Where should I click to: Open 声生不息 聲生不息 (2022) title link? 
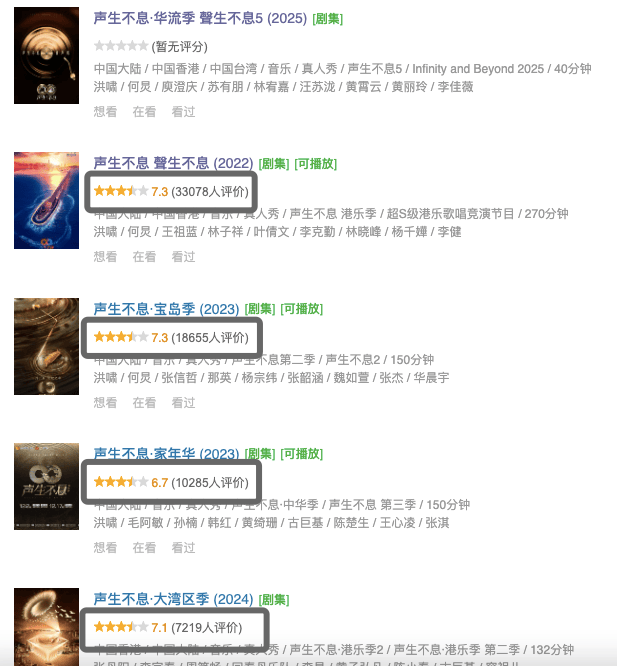pos(173,163)
